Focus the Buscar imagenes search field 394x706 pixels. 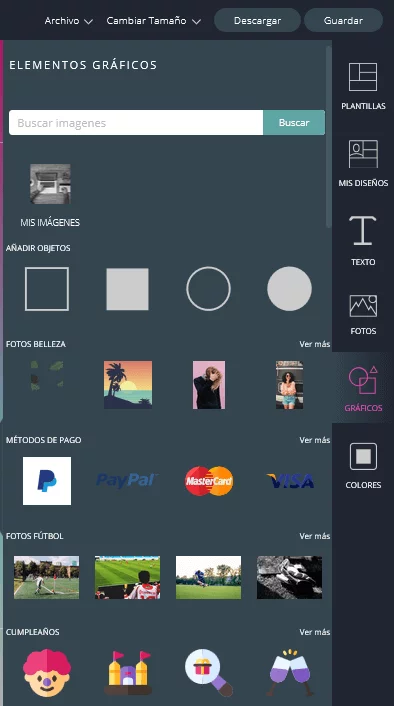[136, 122]
